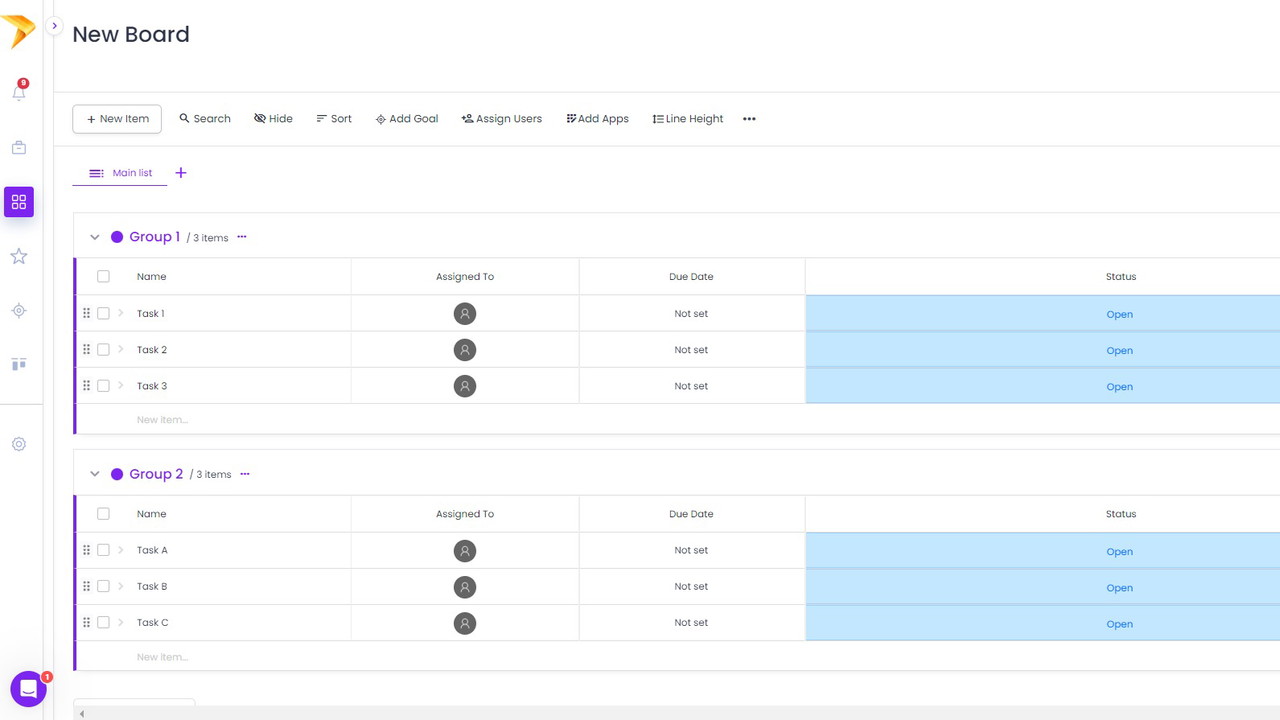Viewport: 1280px width, 720px height.
Task: Select all items in Group 1 header checkbox
Action: (103, 277)
